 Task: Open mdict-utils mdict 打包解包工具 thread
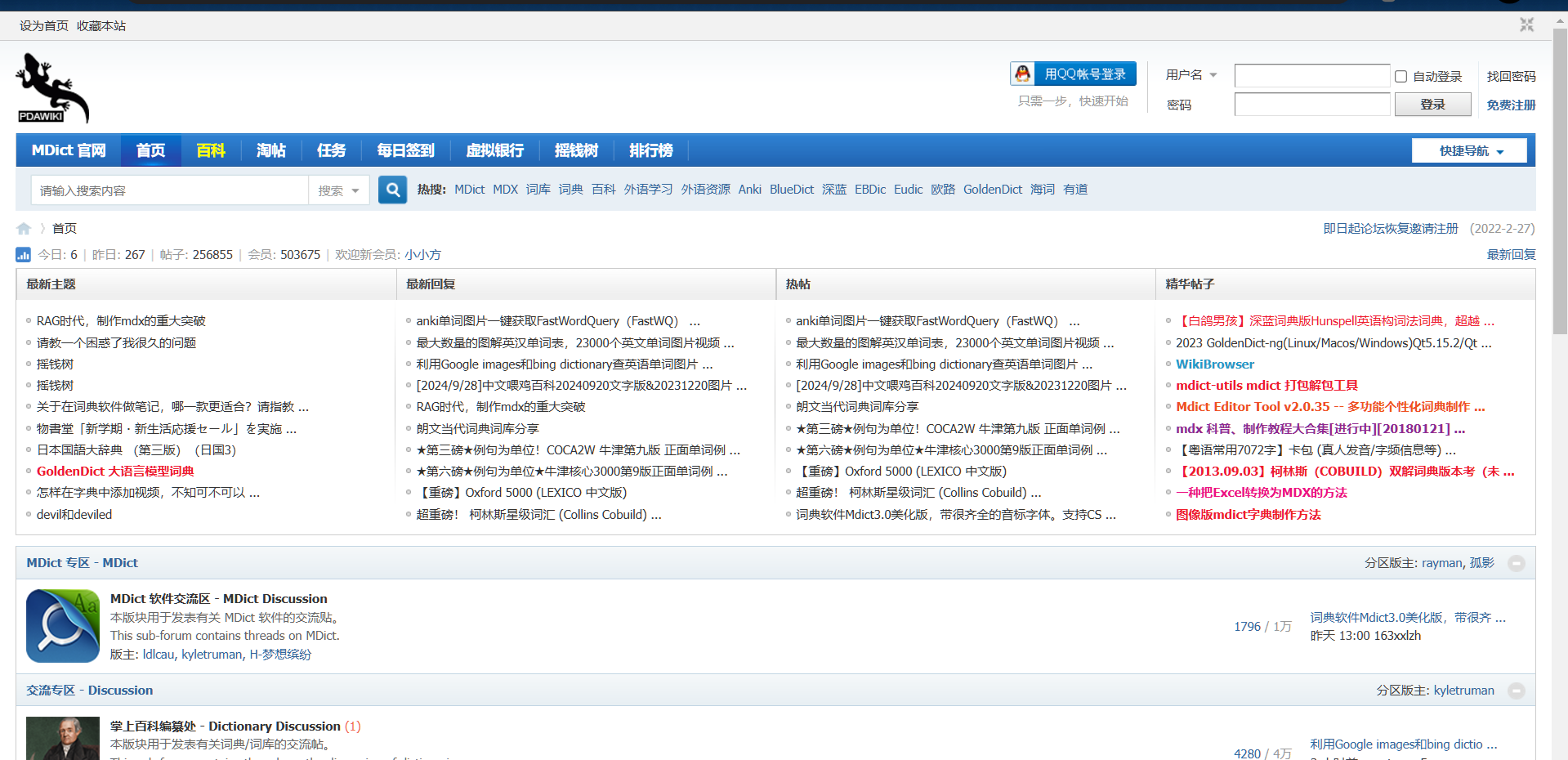point(1266,386)
